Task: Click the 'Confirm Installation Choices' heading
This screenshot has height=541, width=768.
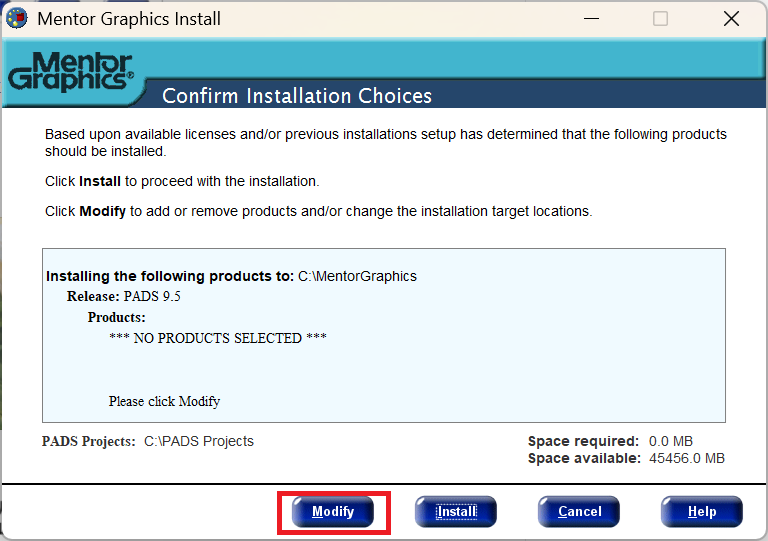Action: (x=297, y=96)
